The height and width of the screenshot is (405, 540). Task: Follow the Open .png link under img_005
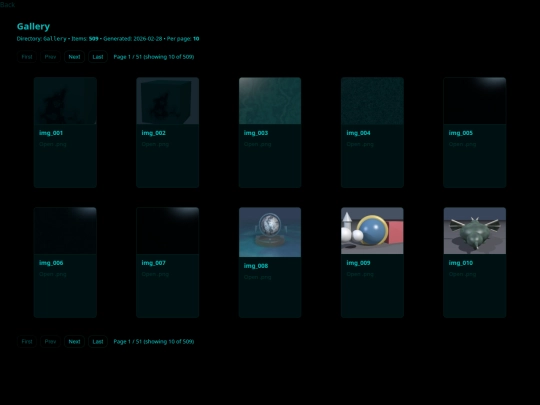tap(463, 144)
